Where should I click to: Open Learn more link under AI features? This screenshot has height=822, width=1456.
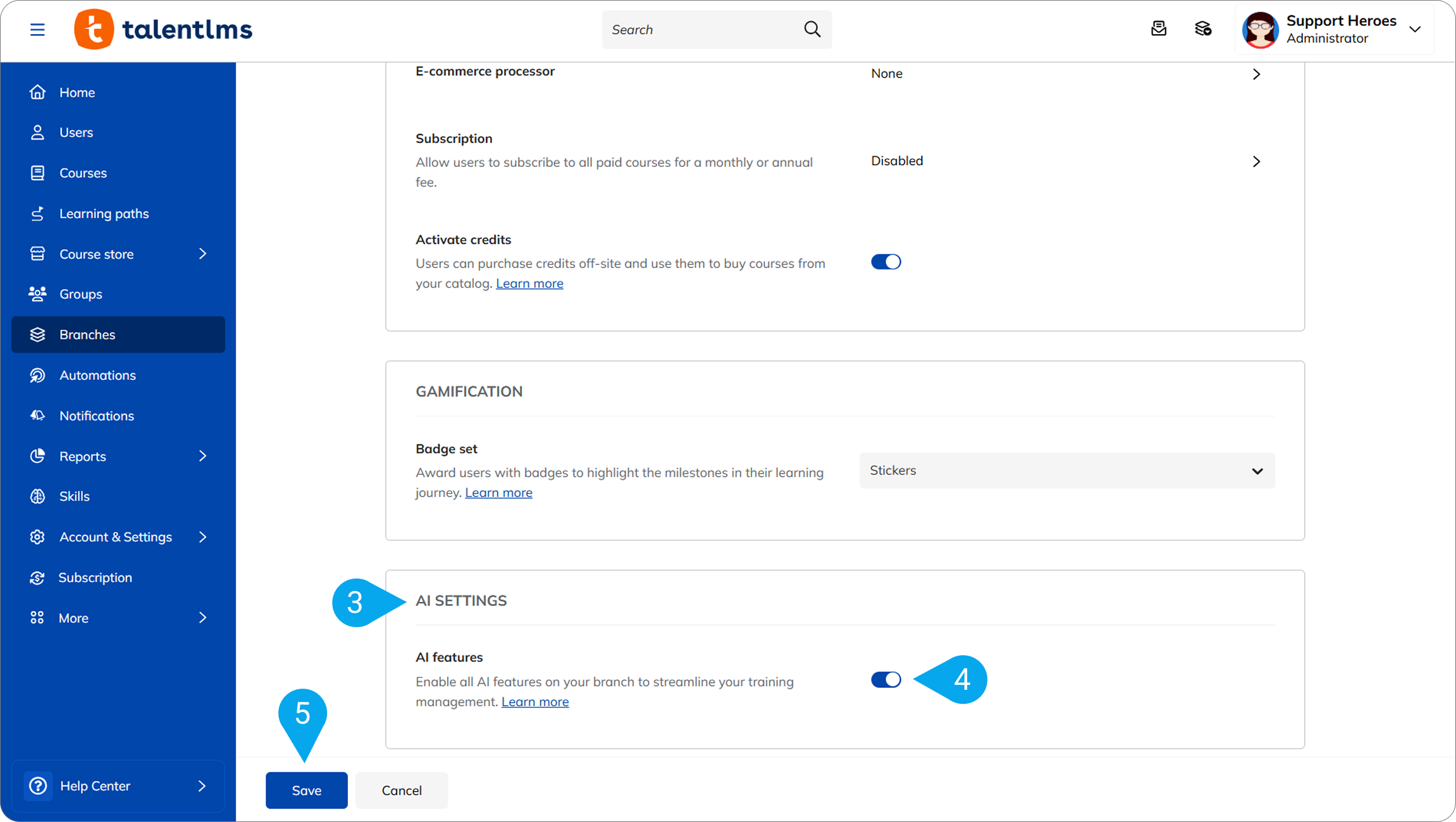534,702
